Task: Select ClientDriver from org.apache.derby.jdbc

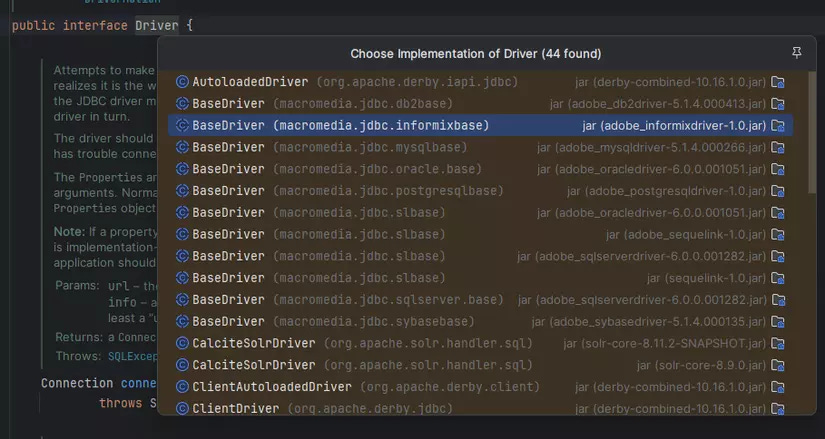Action: [x=480, y=408]
